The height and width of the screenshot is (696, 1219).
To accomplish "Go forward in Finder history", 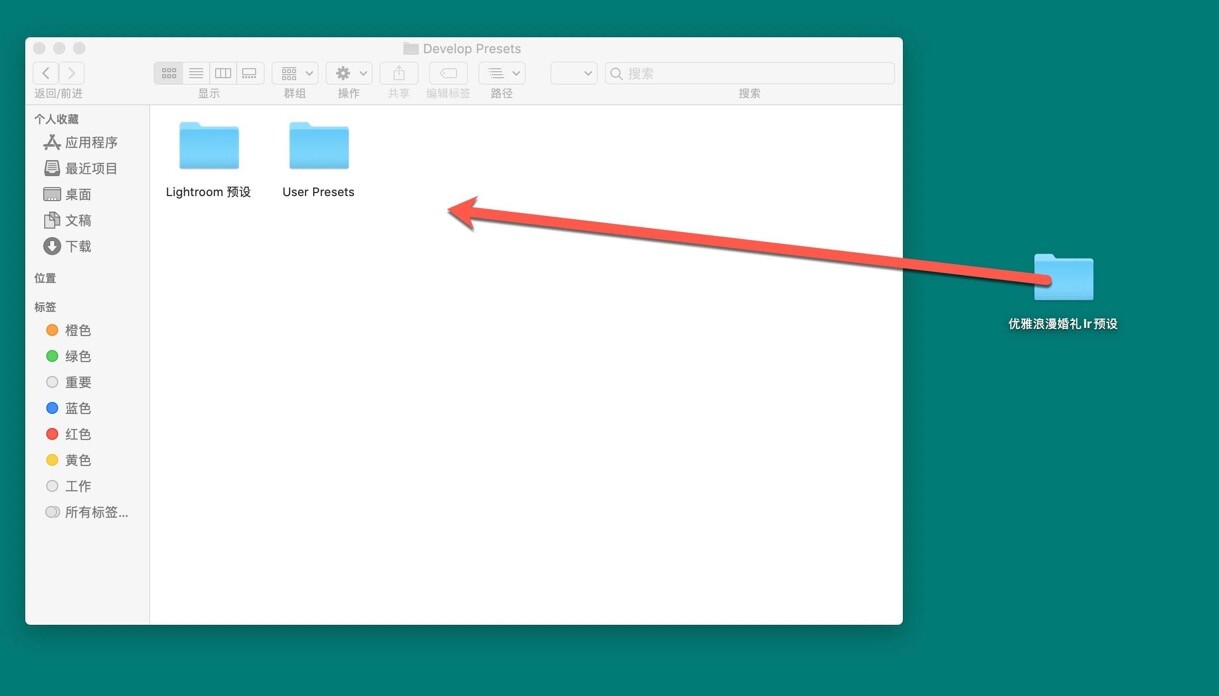I will pos(72,73).
